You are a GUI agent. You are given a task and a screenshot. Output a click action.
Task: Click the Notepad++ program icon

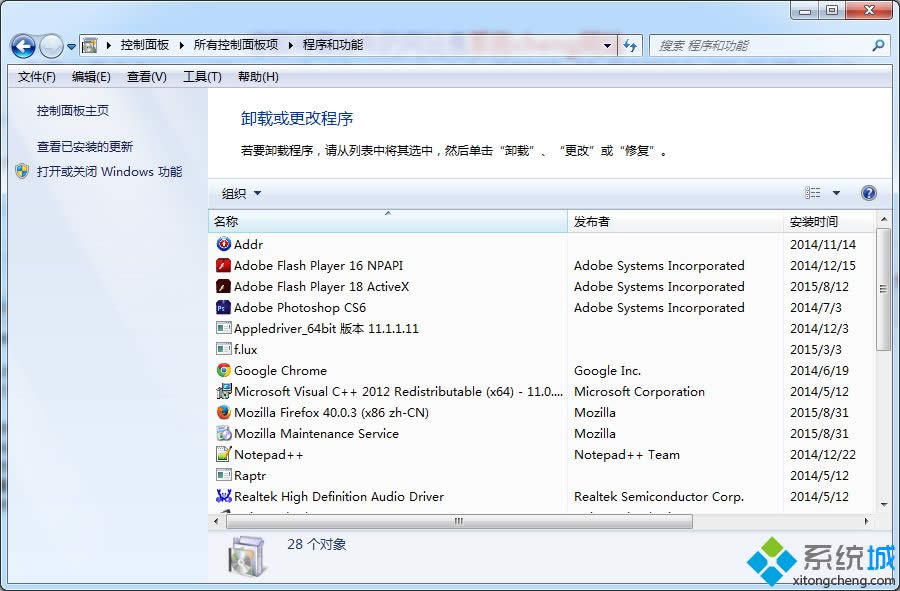point(224,455)
